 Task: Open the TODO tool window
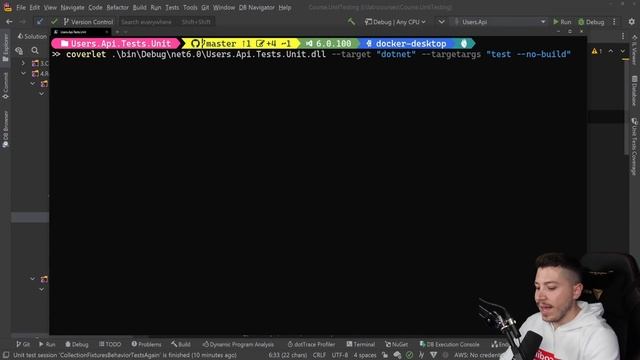(x=110, y=344)
